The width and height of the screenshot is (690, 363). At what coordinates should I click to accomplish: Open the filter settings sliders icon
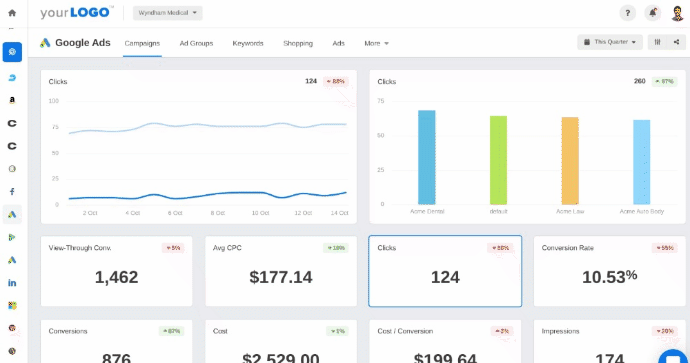click(x=657, y=42)
